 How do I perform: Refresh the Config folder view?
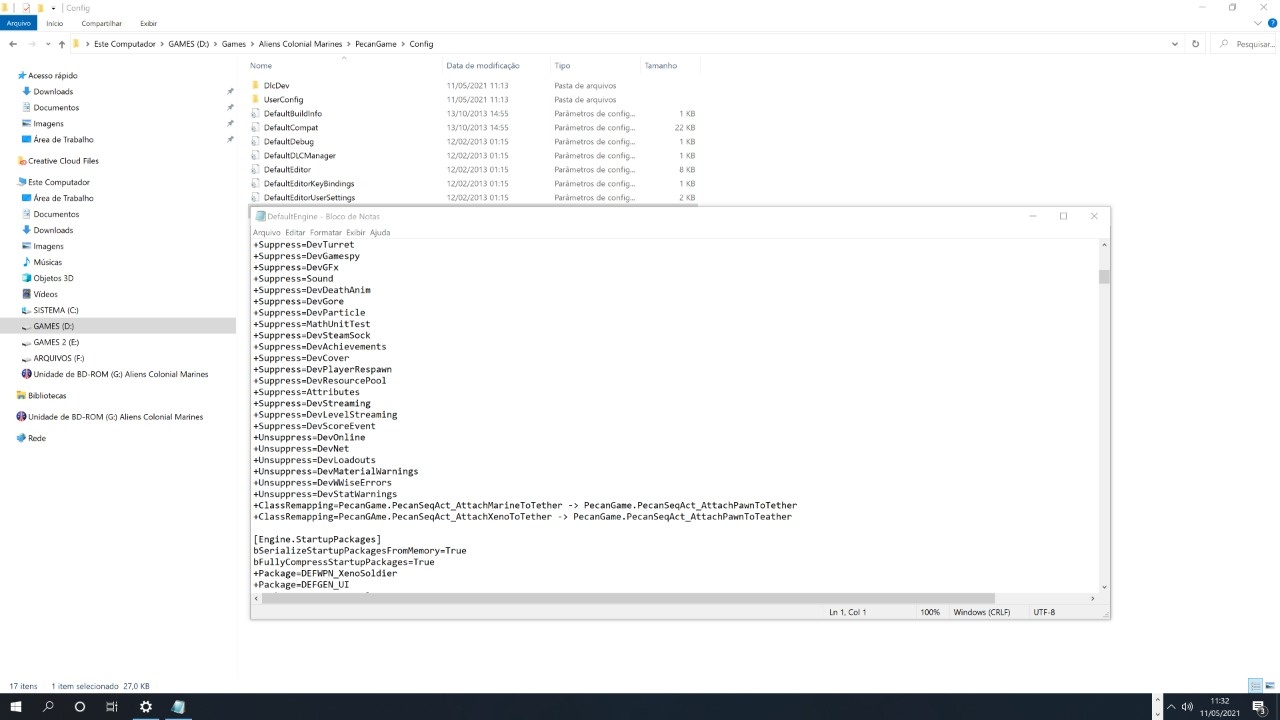click(1195, 44)
